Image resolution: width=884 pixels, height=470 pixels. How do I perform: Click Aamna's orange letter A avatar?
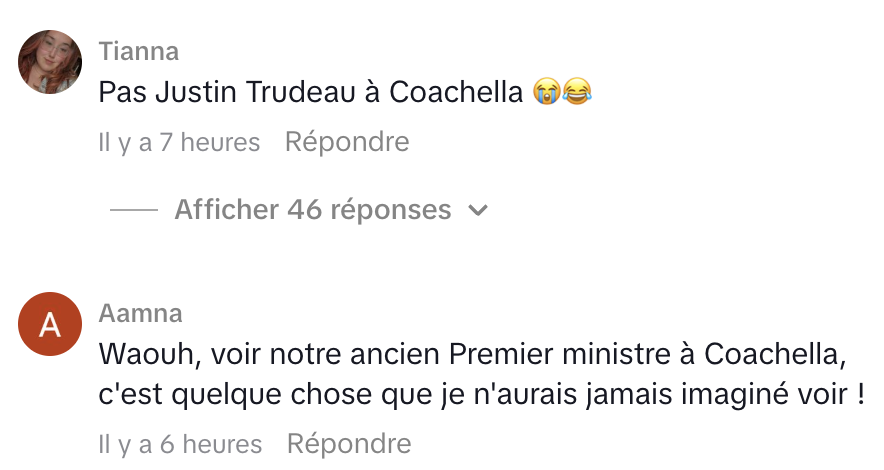pos(50,325)
